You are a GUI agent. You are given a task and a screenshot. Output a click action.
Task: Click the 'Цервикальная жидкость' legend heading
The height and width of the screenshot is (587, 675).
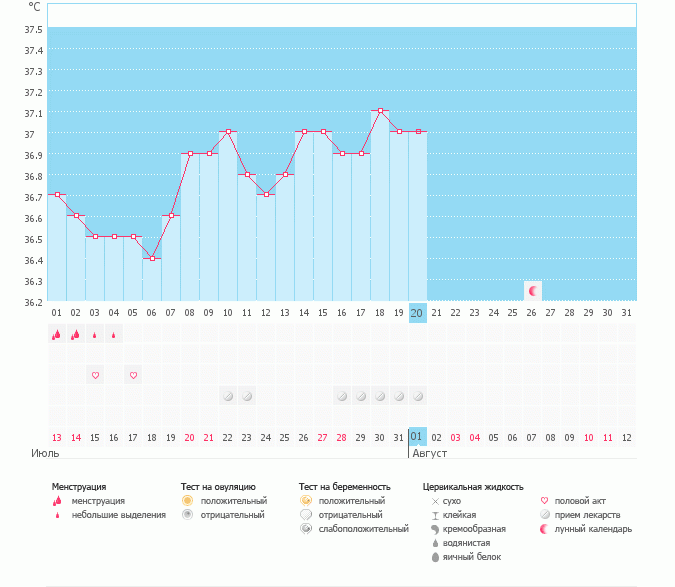pos(473,487)
